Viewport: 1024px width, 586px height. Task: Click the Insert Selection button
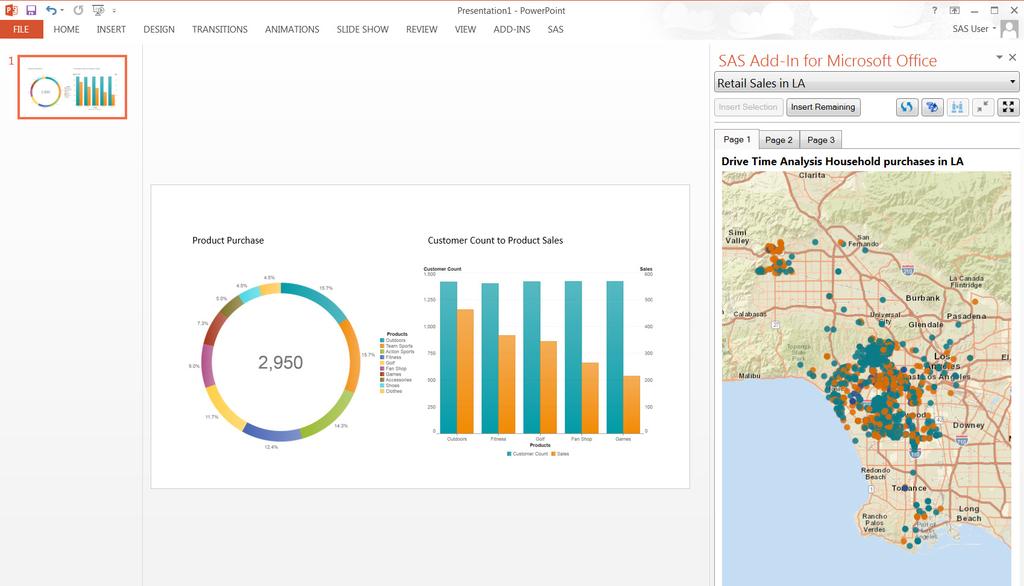click(x=748, y=107)
